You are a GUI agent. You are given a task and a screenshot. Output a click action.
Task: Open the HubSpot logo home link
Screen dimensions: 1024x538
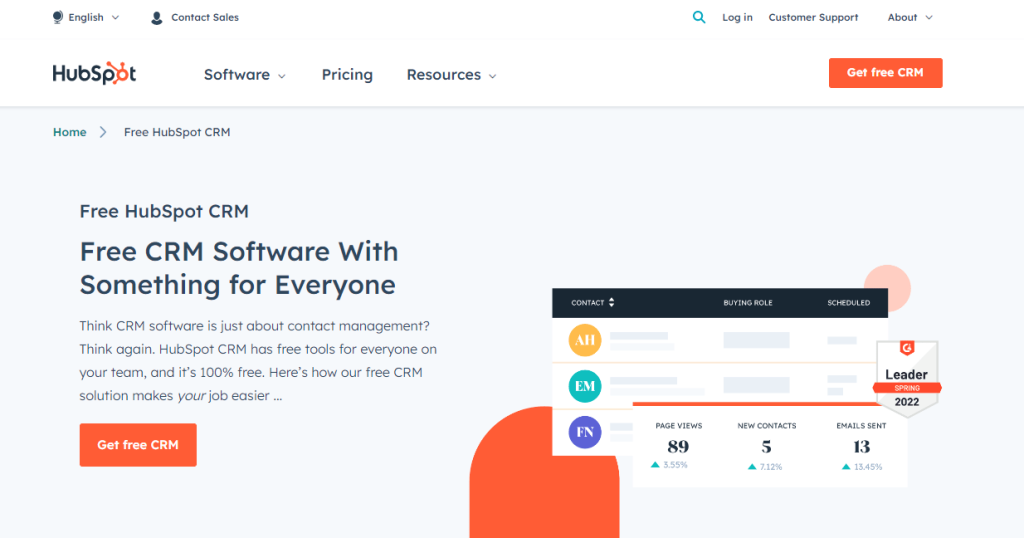tap(94, 74)
